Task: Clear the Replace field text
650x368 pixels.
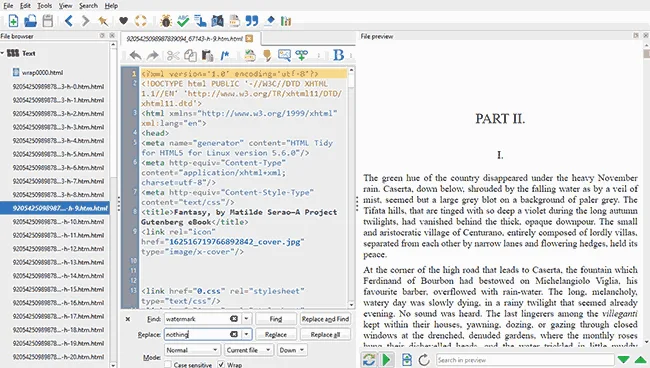Action: point(234,334)
